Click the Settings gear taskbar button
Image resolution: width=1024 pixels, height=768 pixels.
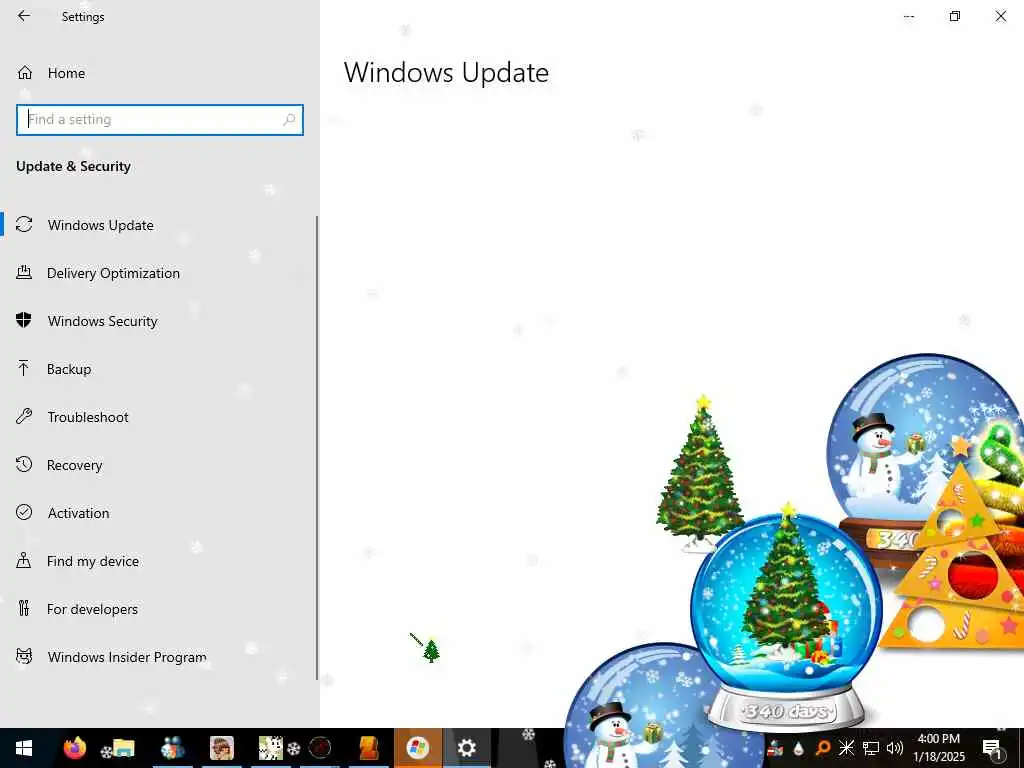pyautogui.click(x=466, y=748)
